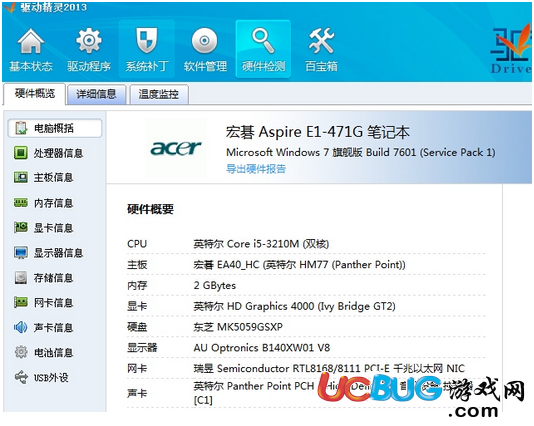Click the 2 GBytes memory value
The image size is (534, 426).
point(215,285)
